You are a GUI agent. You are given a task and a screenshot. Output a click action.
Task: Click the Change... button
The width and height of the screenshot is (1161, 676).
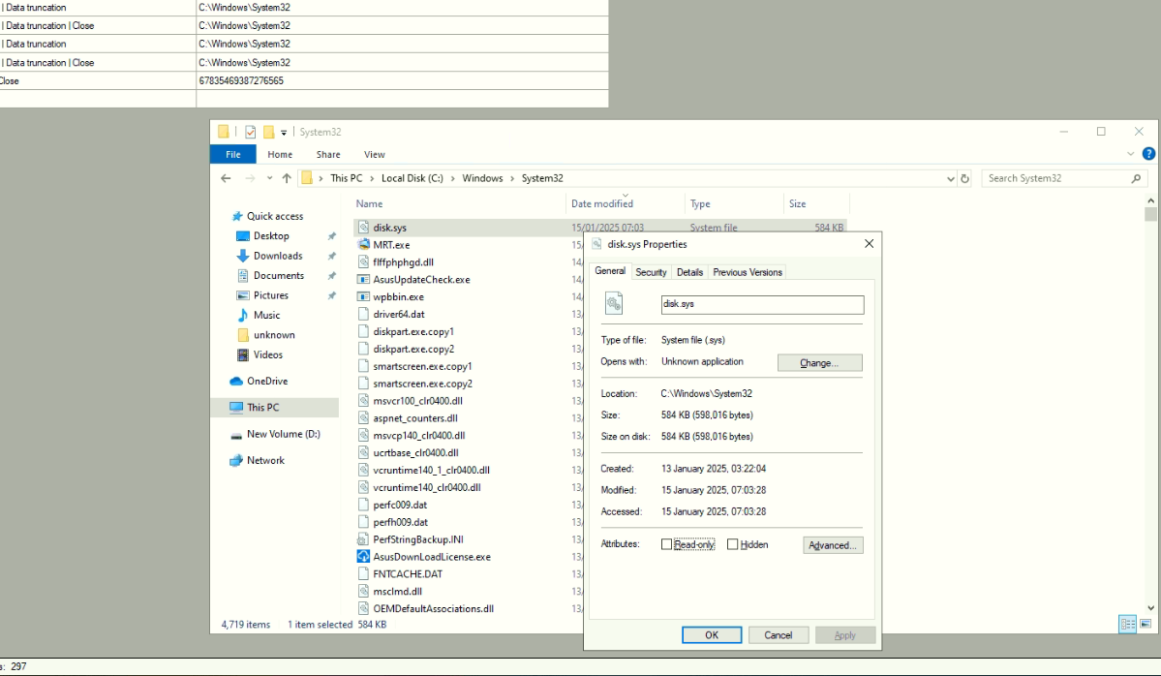point(820,363)
